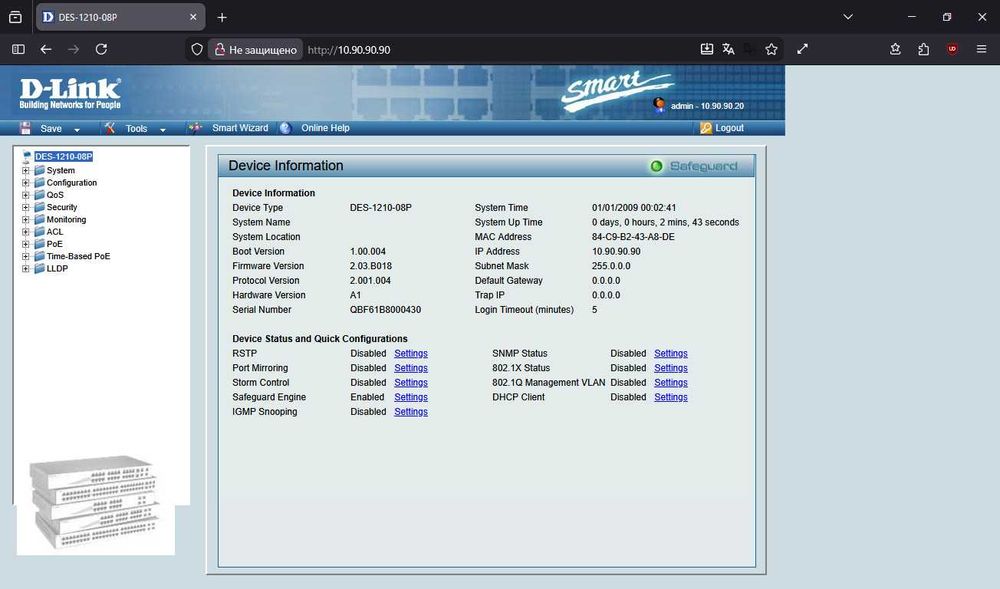Open the browser hamburger menu

[982, 49]
